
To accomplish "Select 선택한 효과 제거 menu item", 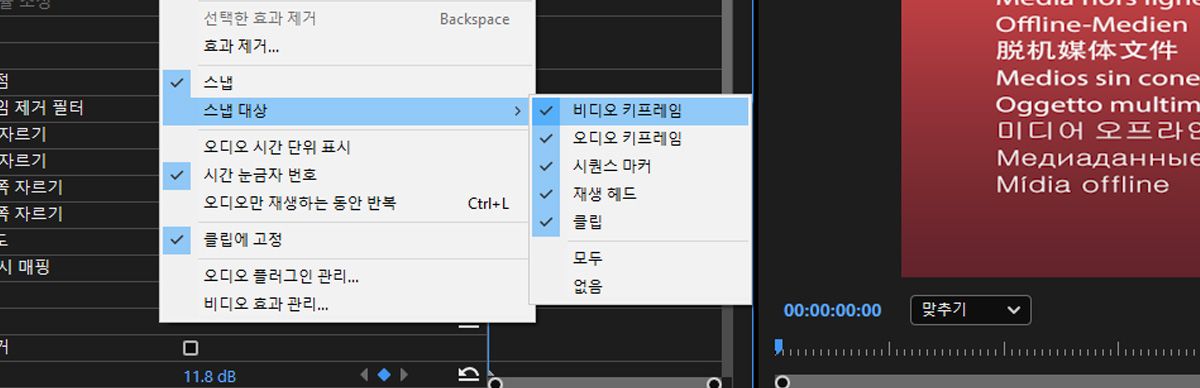I will (347, 19).
